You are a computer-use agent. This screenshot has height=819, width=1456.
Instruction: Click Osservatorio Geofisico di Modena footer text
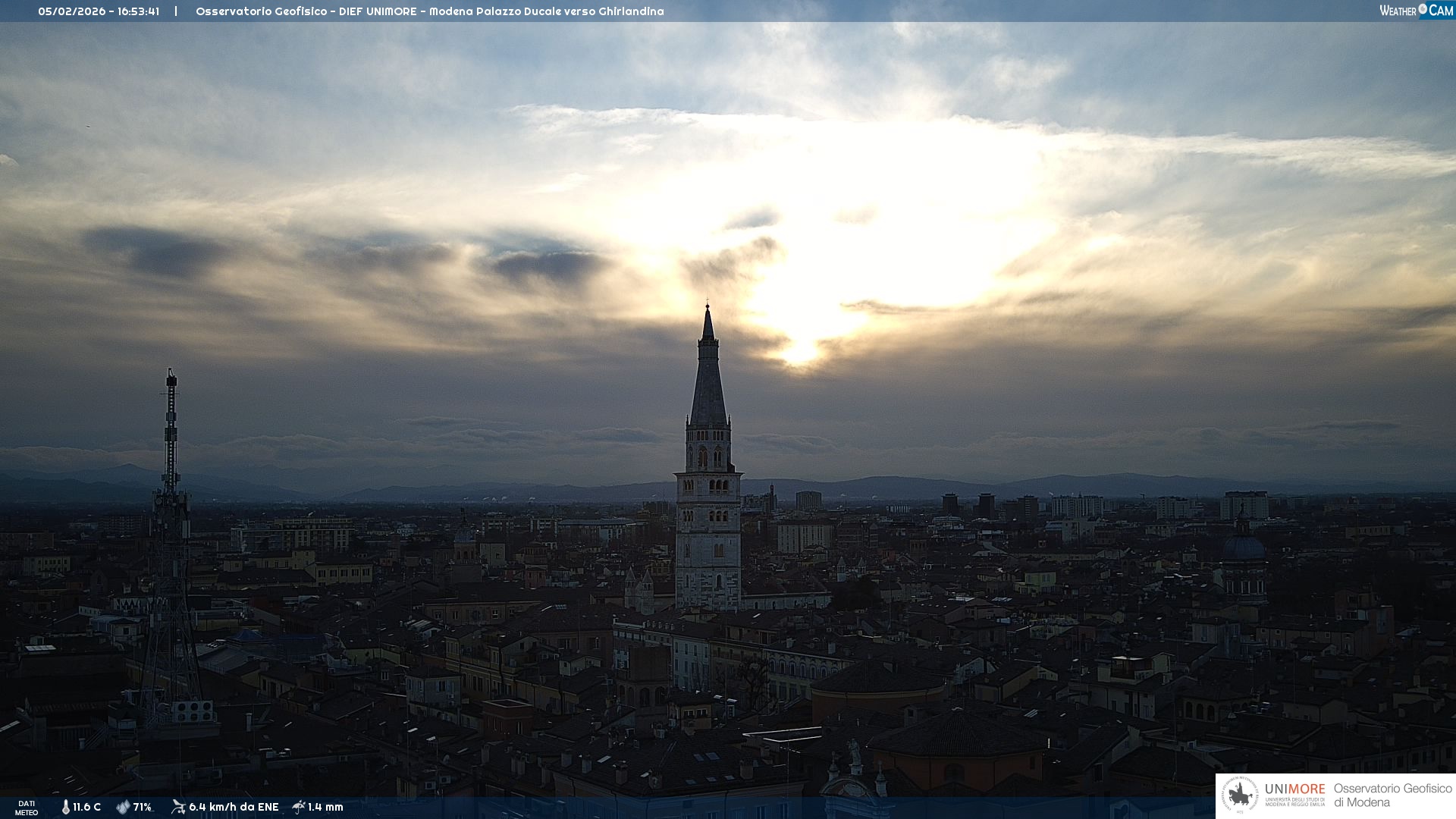click(1392, 795)
